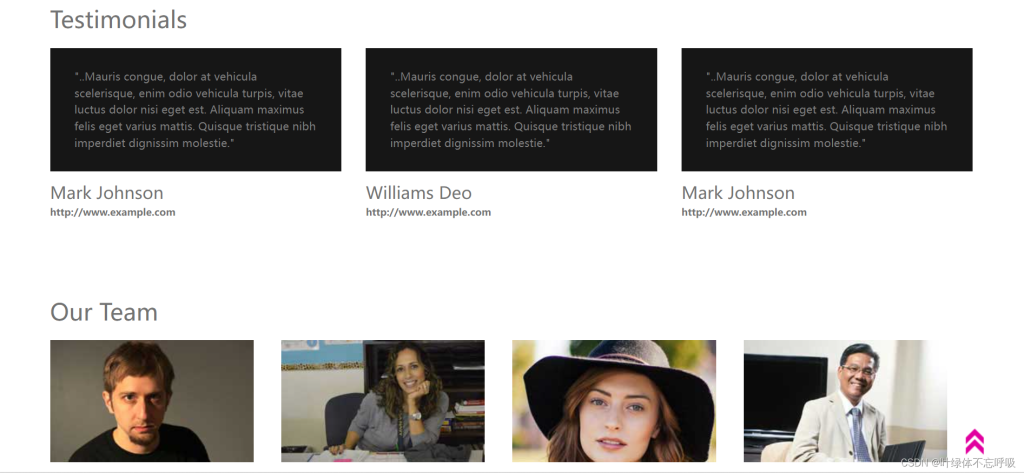The height and width of the screenshot is (473, 1024).
Task: Open team photo of man in black shirt
Action: pyautogui.click(x=152, y=401)
